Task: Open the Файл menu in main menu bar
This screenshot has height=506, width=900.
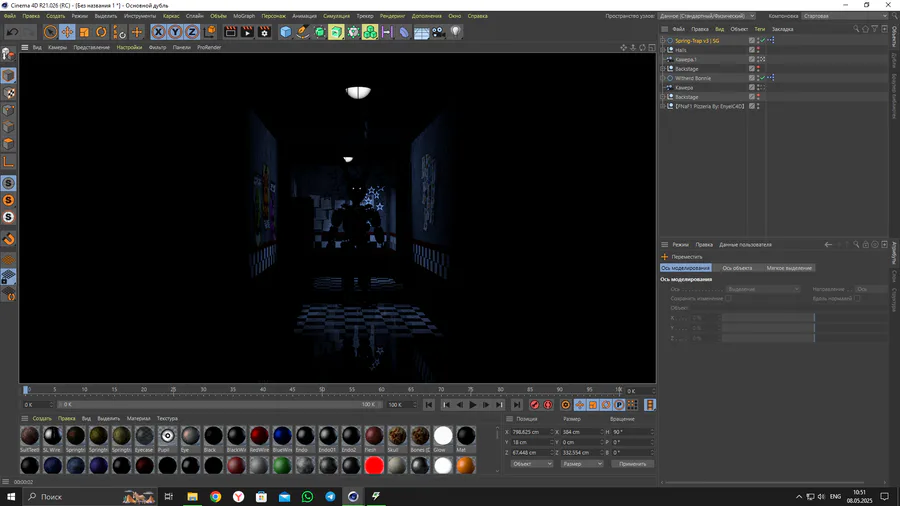Action: (10, 16)
